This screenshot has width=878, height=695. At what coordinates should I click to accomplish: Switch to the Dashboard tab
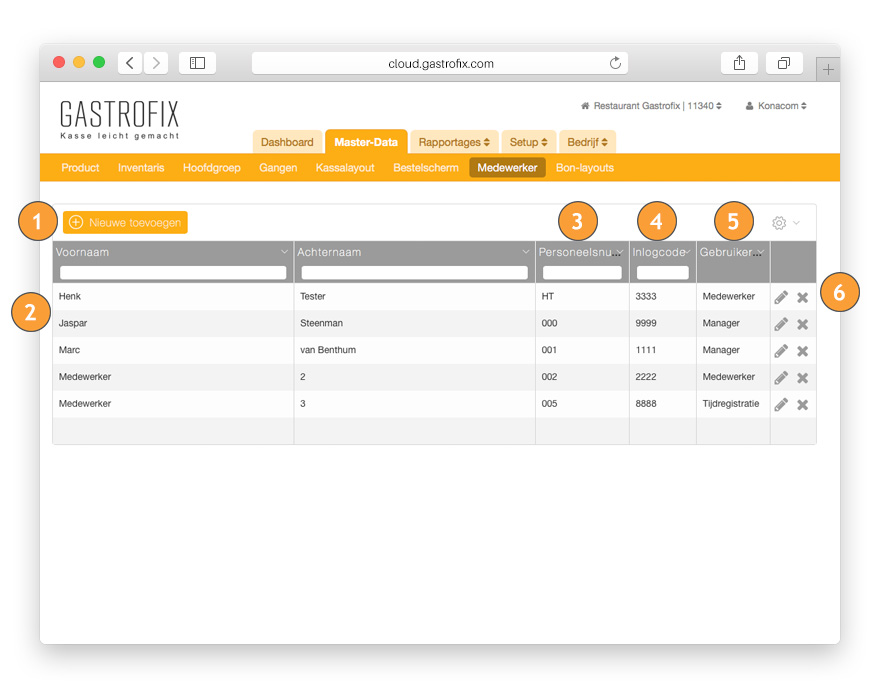coord(287,142)
